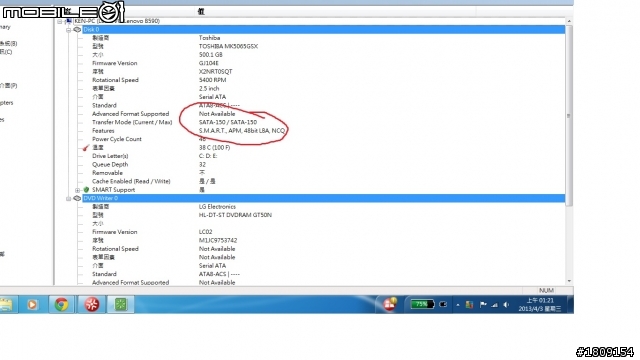Click the X2NRT0SQT serial value
The image size is (640, 360).
click(216, 71)
